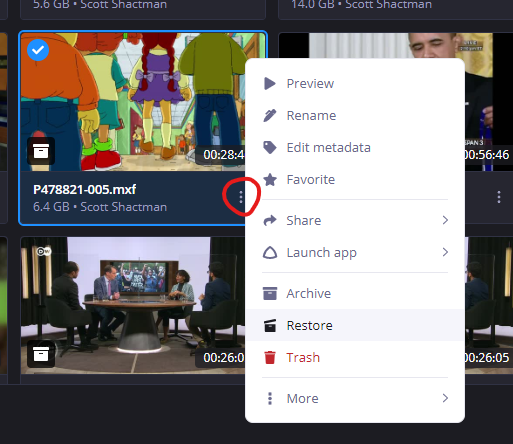Image resolution: width=513 pixels, height=444 pixels.
Task: Click archive badge on roundtable video thumbnail
Action: pos(41,354)
